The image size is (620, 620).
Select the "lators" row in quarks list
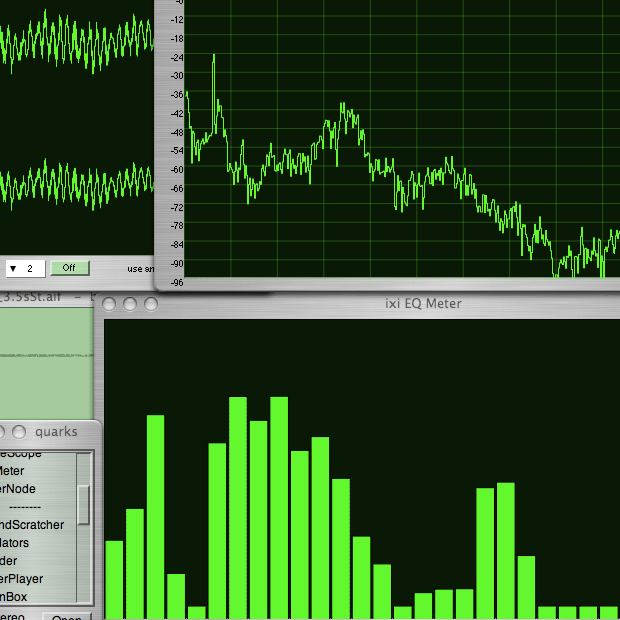[38, 542]
